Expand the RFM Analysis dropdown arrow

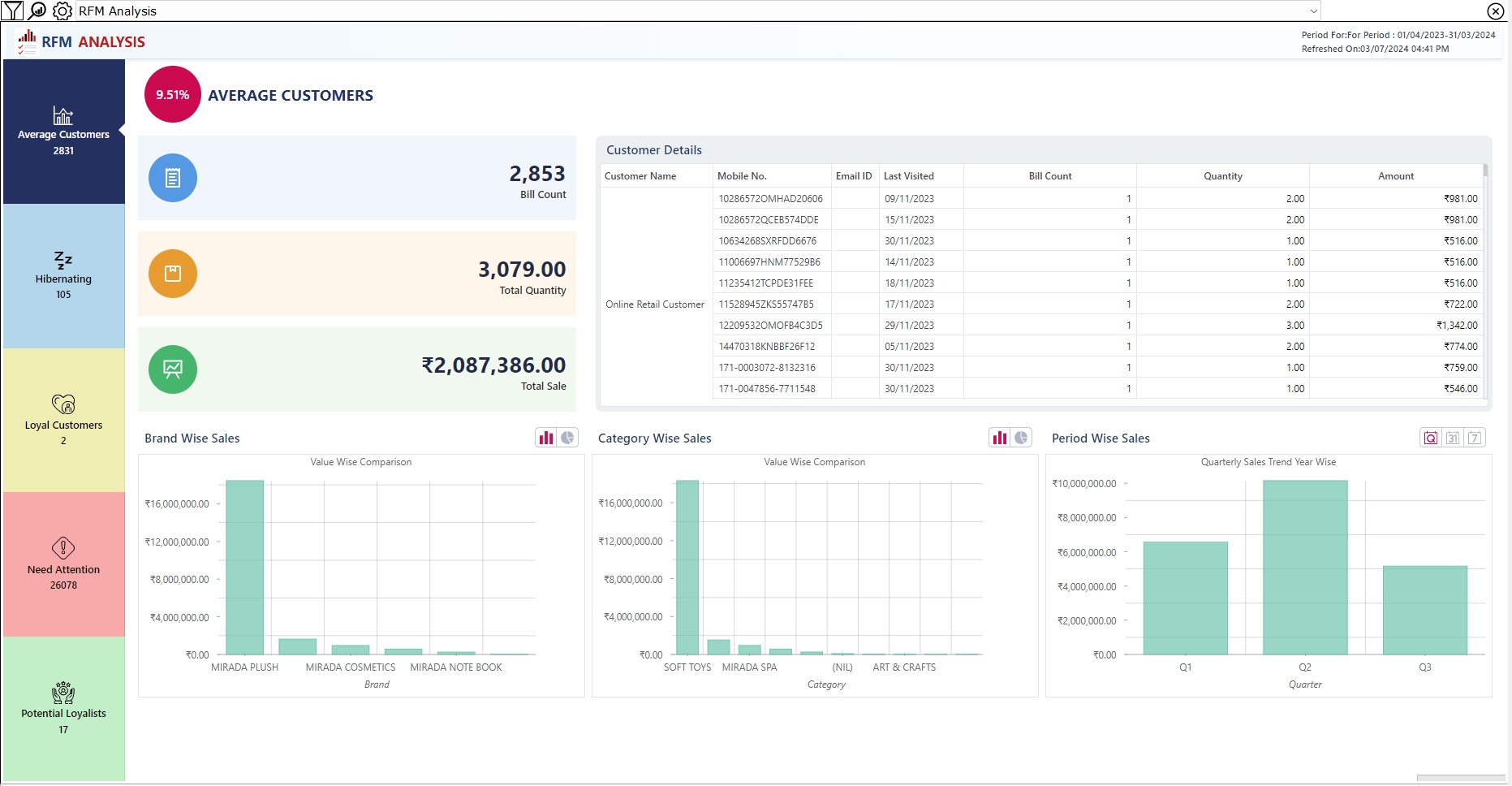pos(1313,11)
